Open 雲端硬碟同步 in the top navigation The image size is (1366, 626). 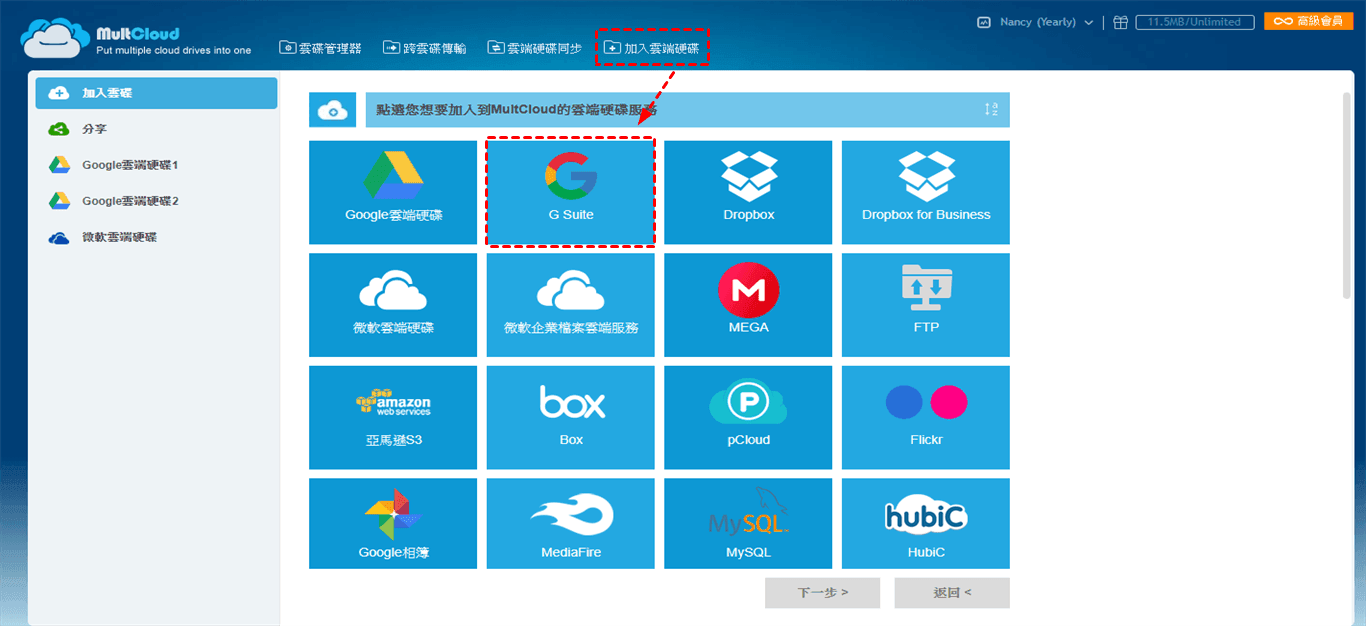pyautogui.click(x=534, y=48)
